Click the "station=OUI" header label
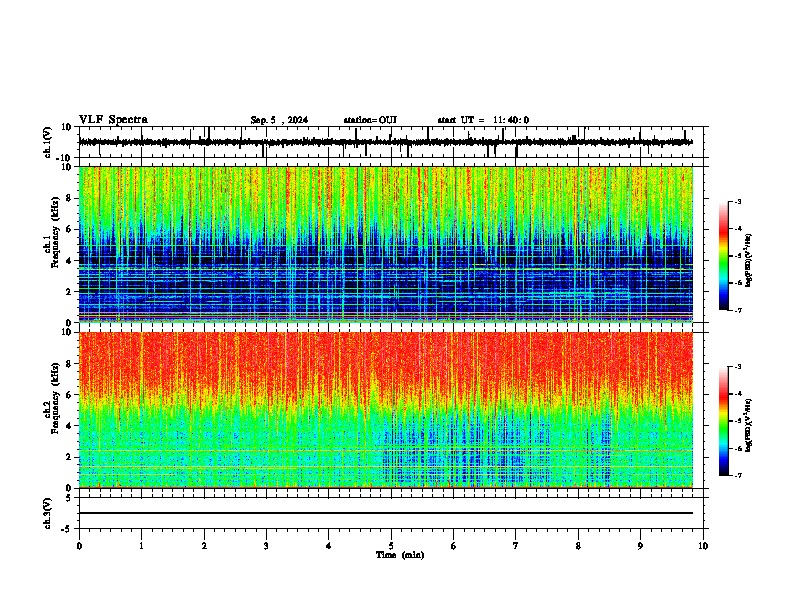The height and width of the screenshot is (612, 792). [370, 120]
